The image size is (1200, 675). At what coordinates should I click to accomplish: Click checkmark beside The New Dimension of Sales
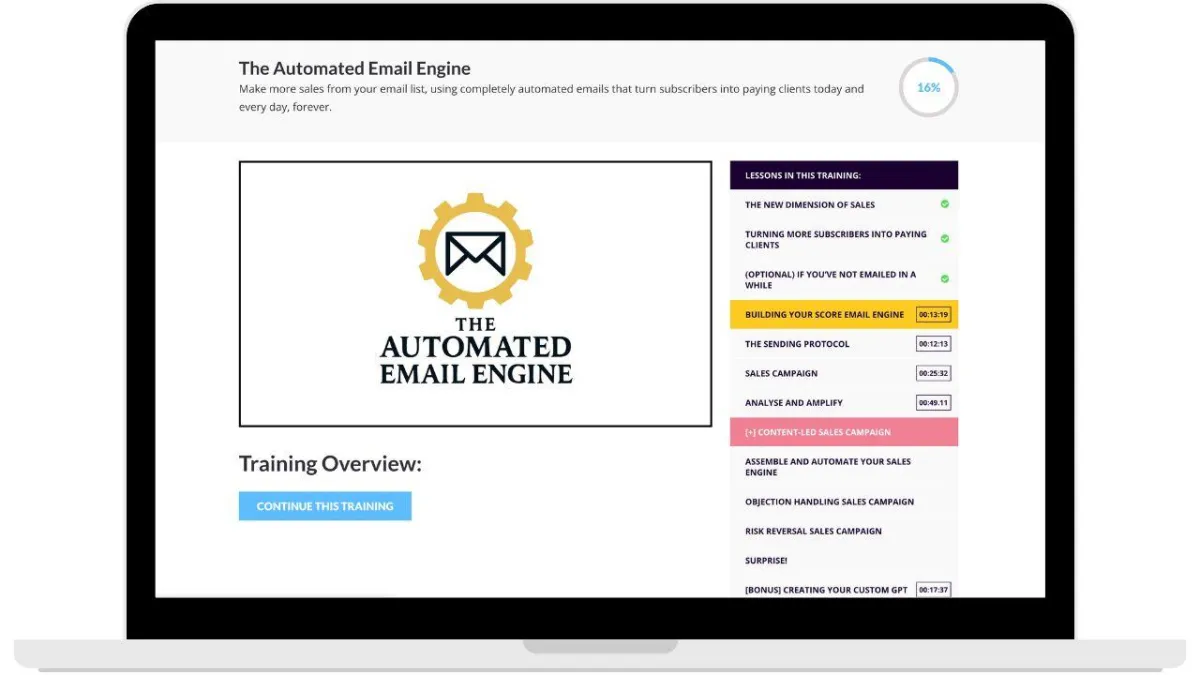click(x=944, y=204)
